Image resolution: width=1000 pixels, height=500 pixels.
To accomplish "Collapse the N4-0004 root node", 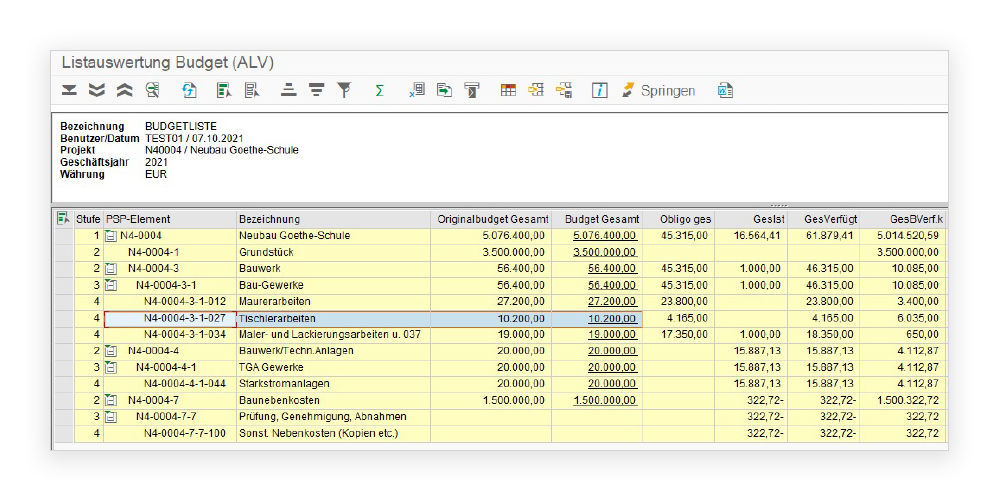I will pos(111,236).
